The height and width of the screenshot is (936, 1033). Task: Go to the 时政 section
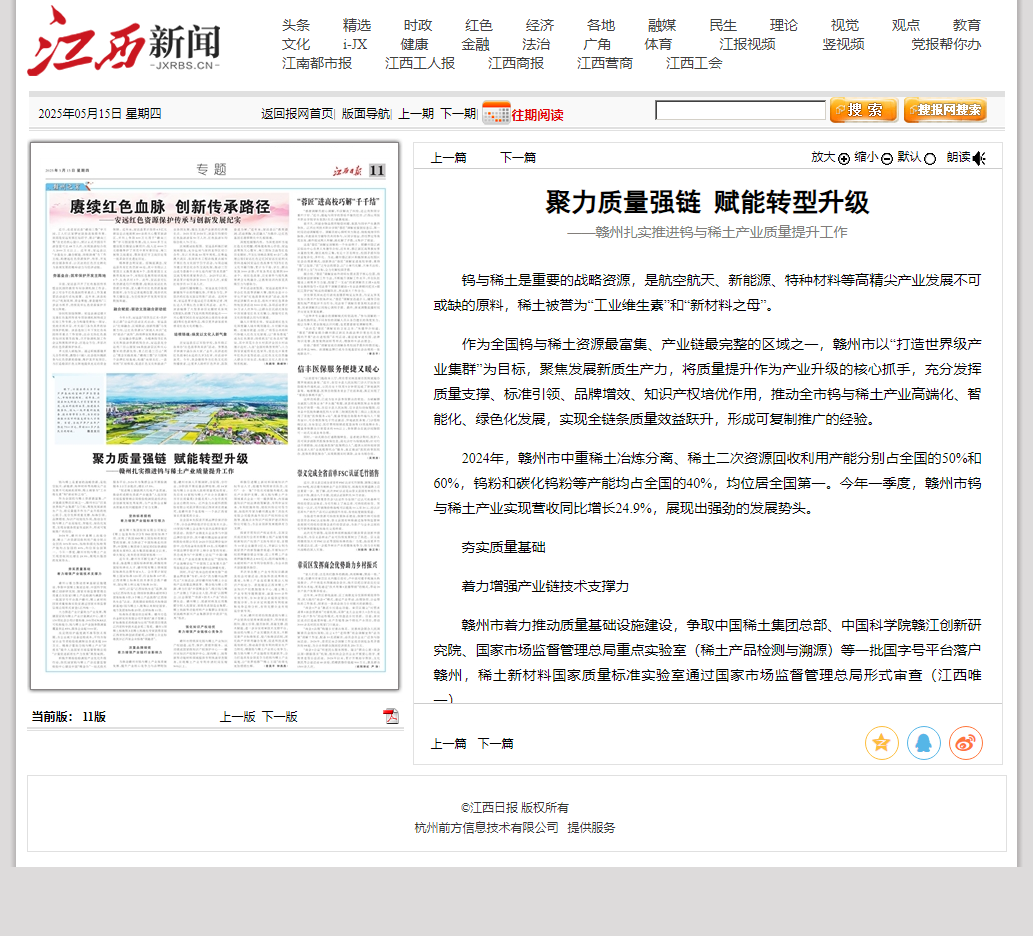418,26
